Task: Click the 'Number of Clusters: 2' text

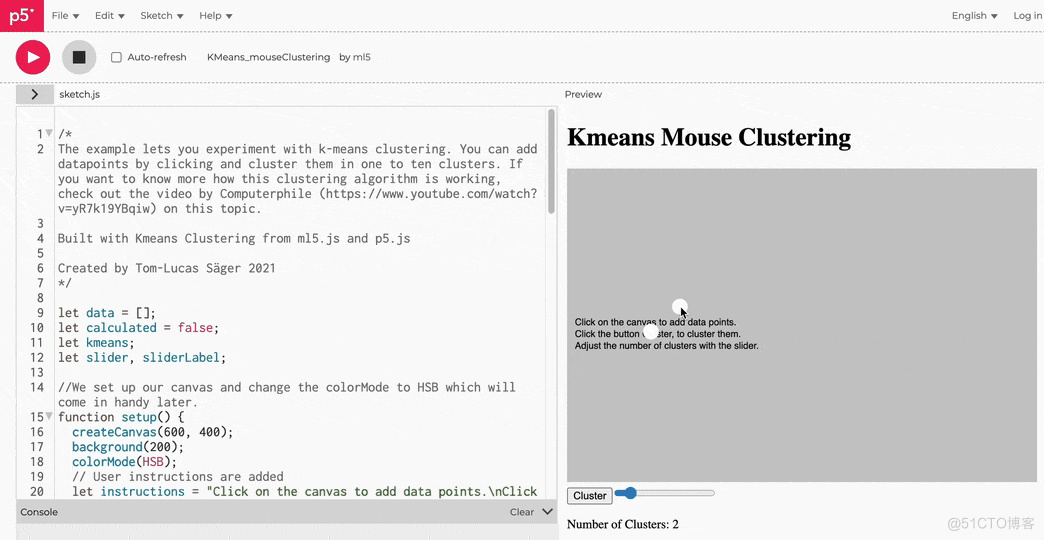Action: pyautogui.click(x=623, y=524)
